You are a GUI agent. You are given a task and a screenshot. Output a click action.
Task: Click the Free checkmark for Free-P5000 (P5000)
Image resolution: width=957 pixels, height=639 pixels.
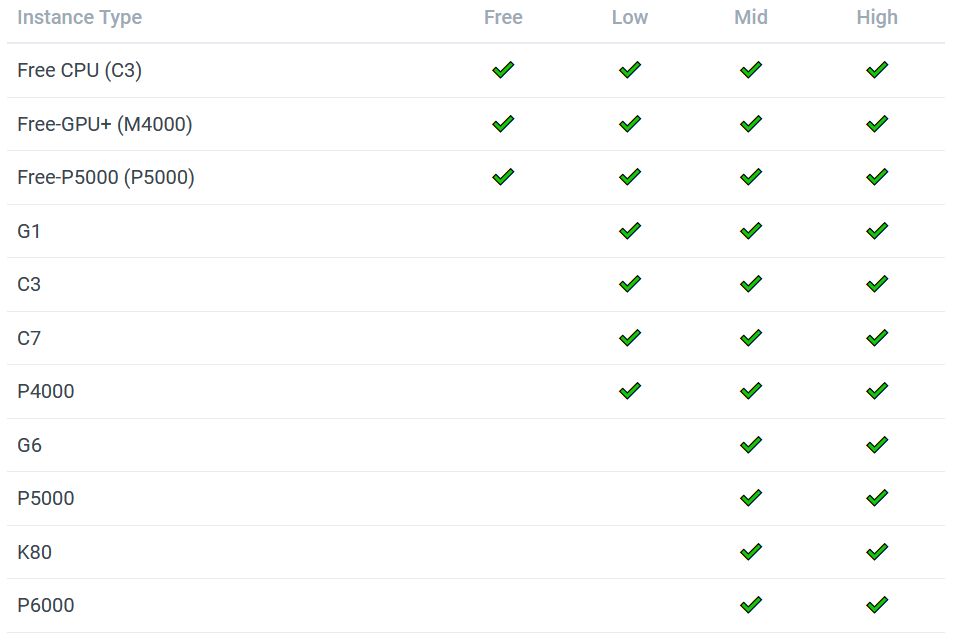pyautogui.click(x=503, y=177)
